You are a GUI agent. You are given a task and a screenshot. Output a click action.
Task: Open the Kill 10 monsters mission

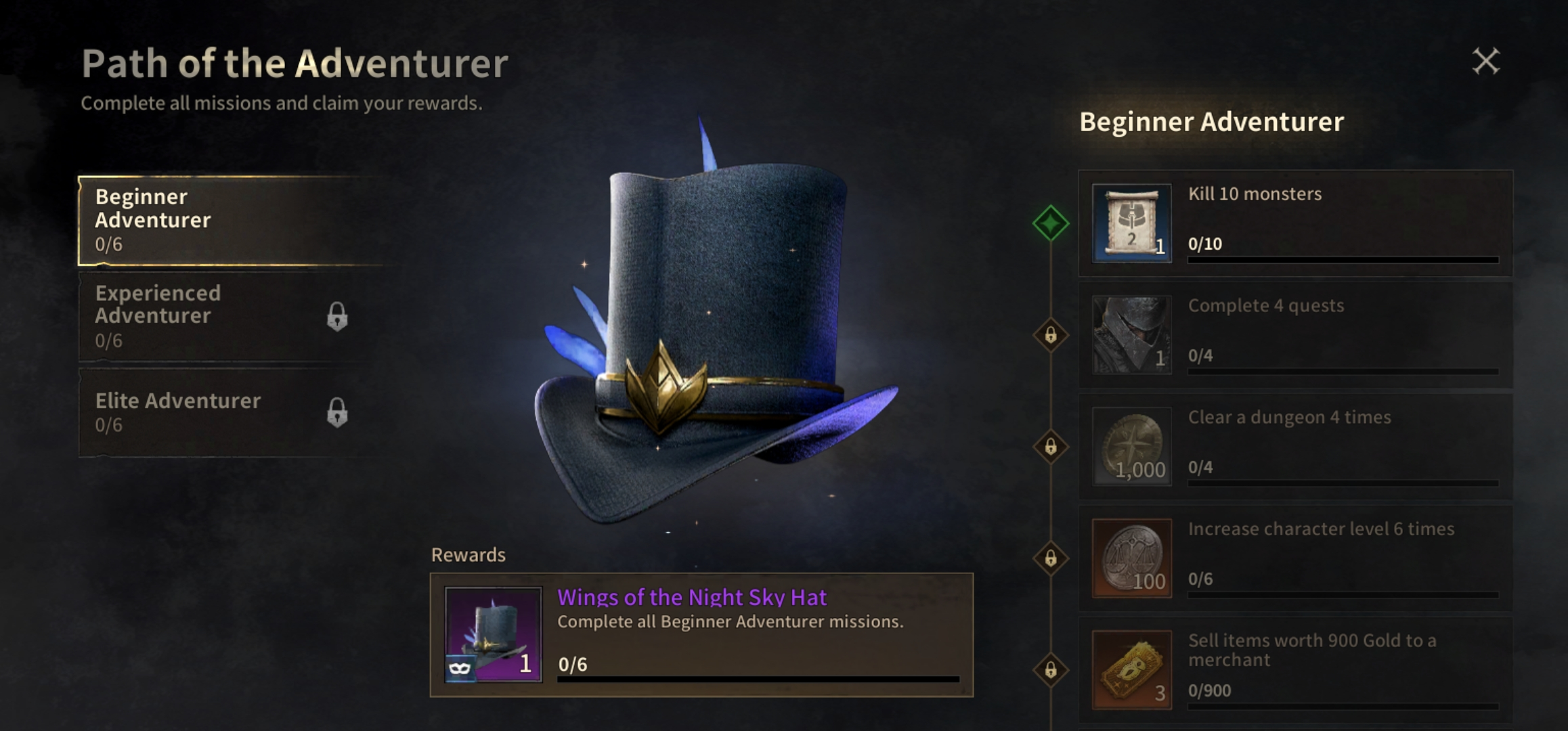(1295, 223)
